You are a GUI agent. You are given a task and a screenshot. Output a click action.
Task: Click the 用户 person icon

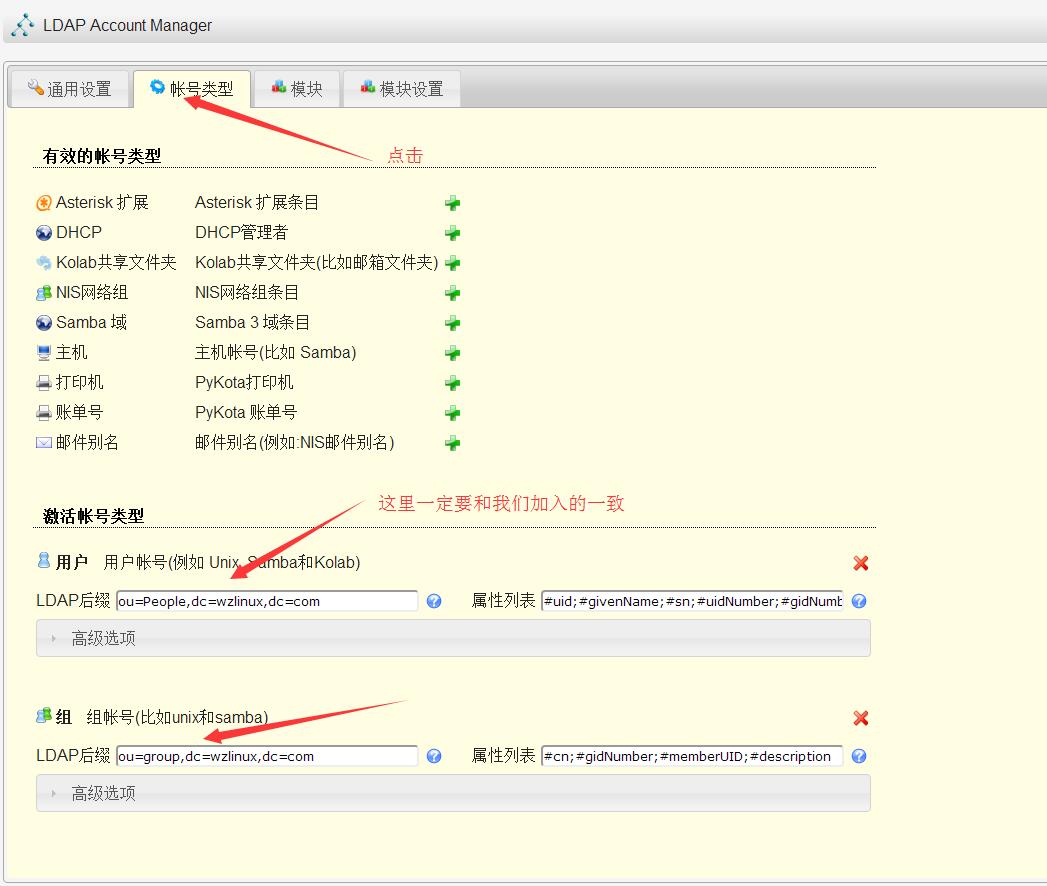coord(43,560)
